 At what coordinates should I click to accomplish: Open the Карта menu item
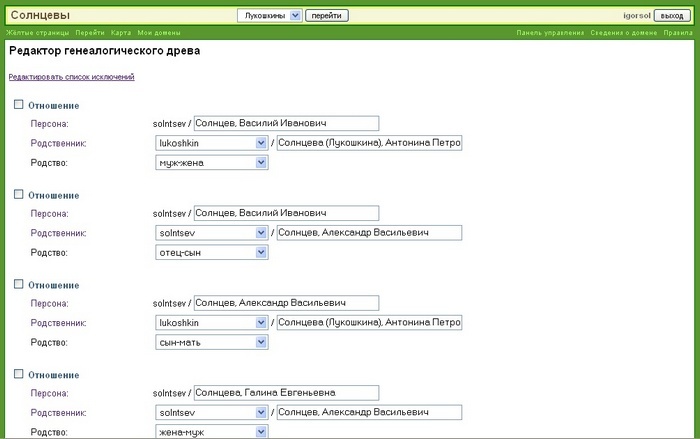pyautogui.click(x=121, y=33)
